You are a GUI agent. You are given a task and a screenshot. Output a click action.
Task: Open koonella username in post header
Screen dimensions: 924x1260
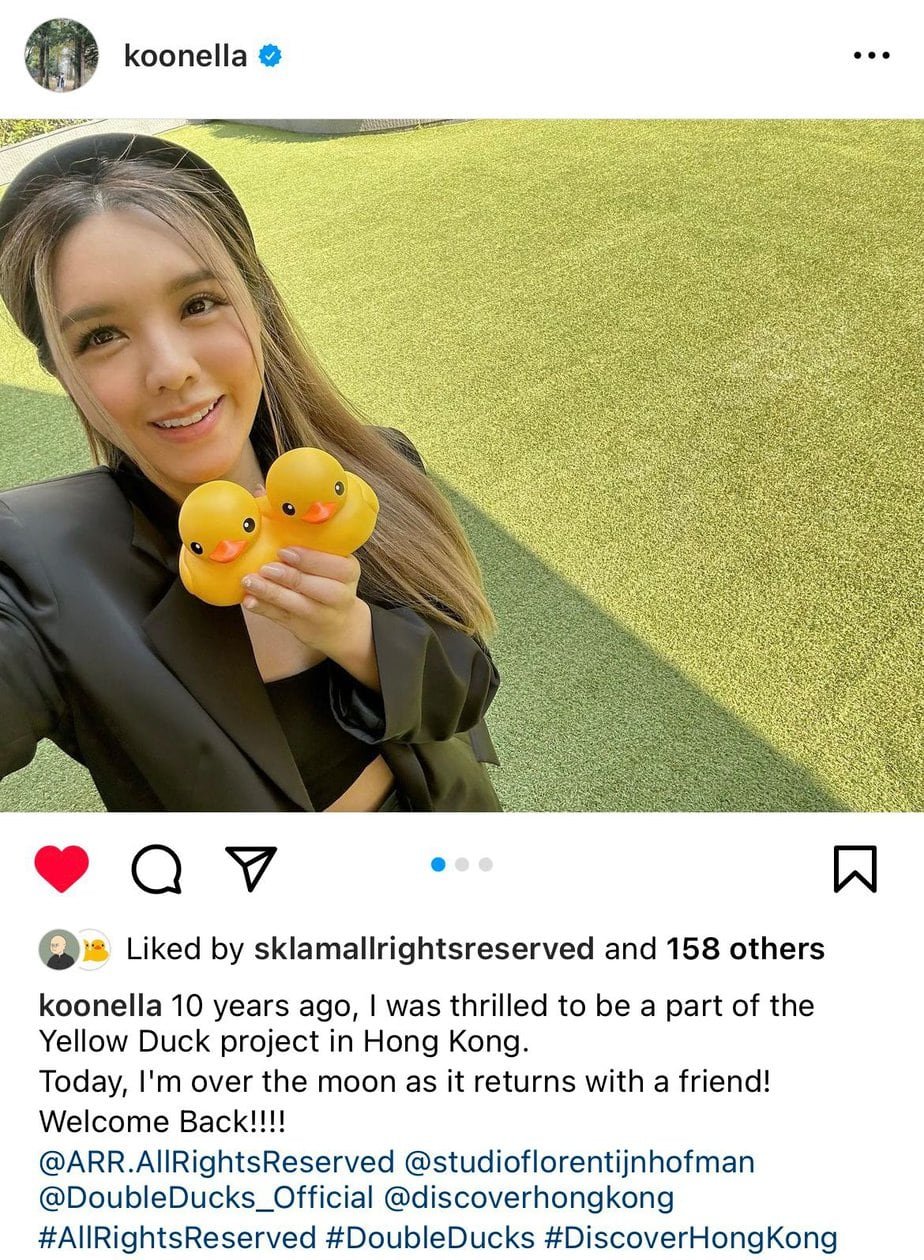coord(185,56)
